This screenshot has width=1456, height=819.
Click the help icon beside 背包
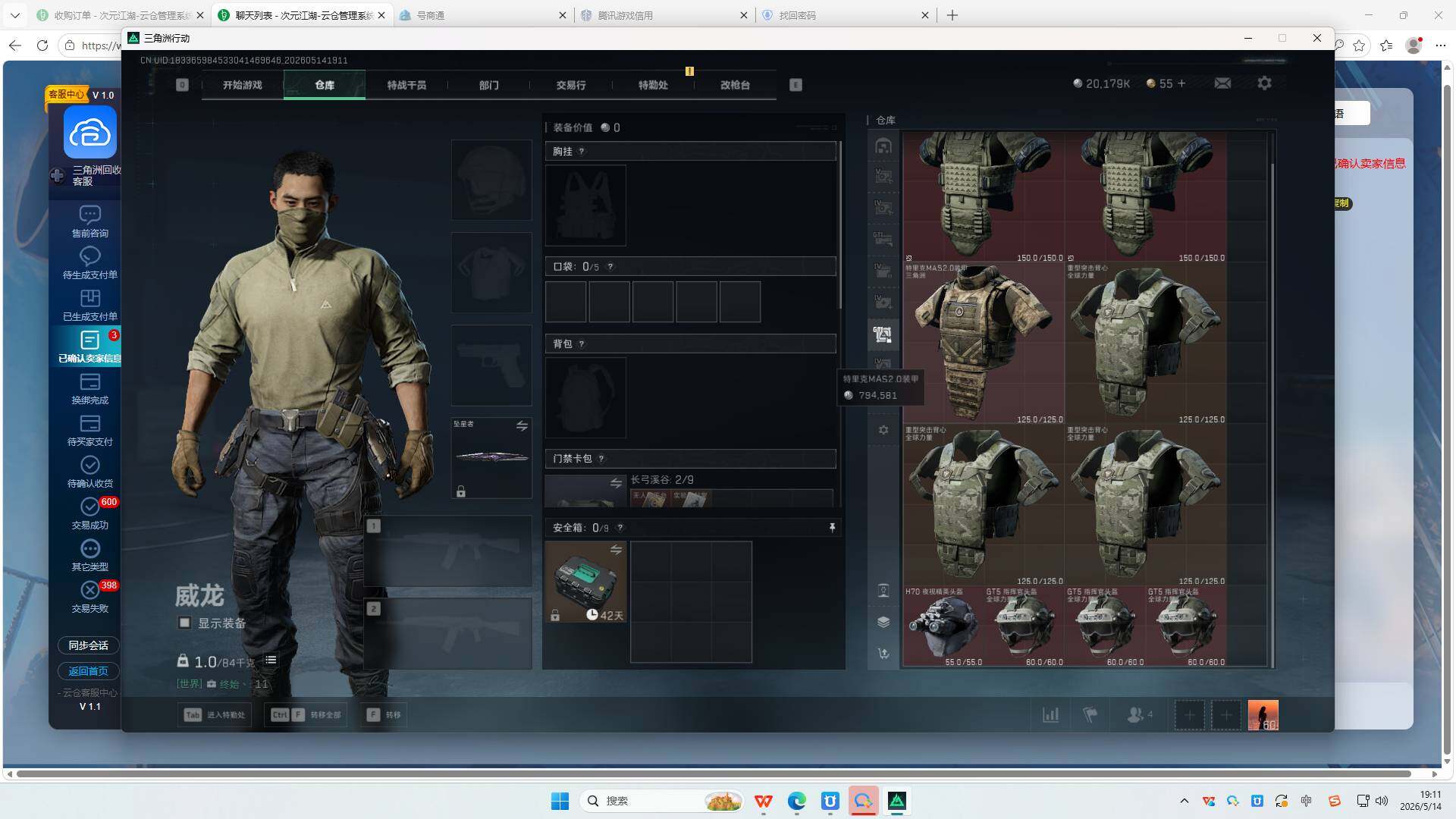(x=582, y=344)
